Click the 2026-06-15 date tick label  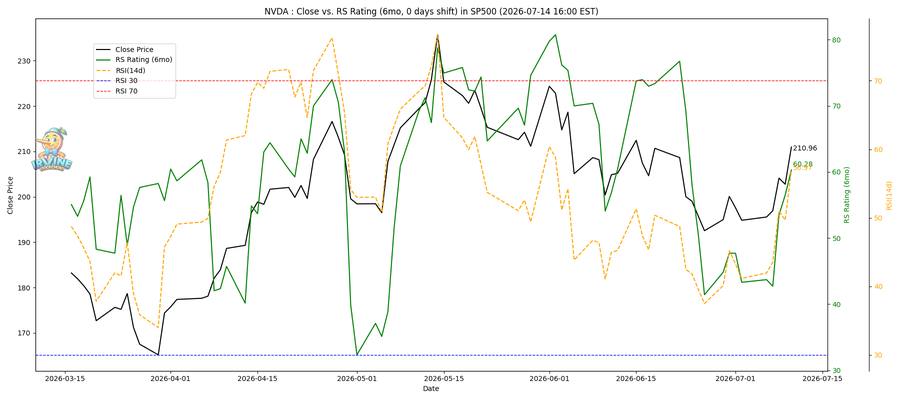point(637,379)
